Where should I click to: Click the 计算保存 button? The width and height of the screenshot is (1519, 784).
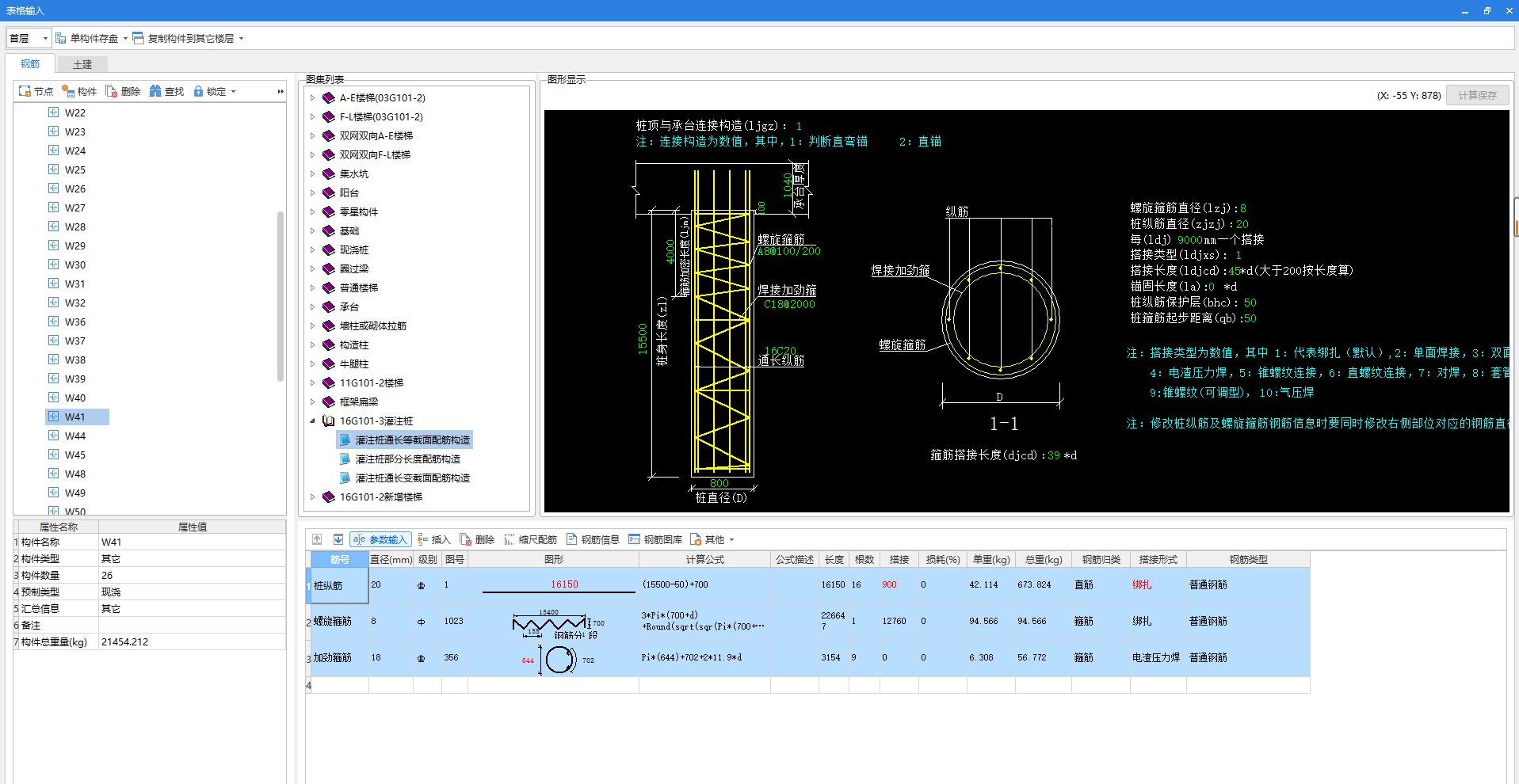1477,95
